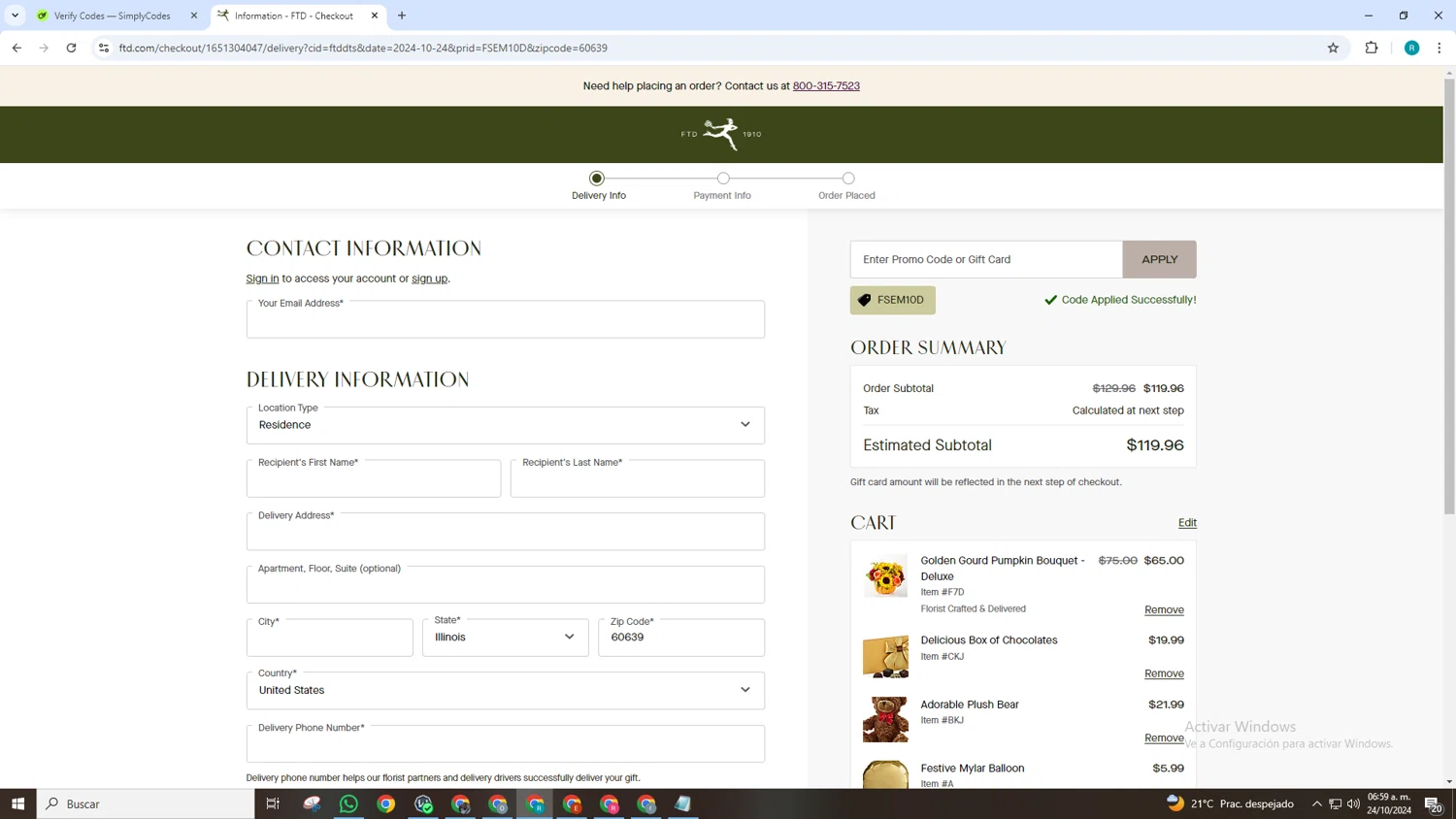The image size is (1456, 819).
Task: Focus the Recipient's Last Name field
Action: (x=638, y=478)
